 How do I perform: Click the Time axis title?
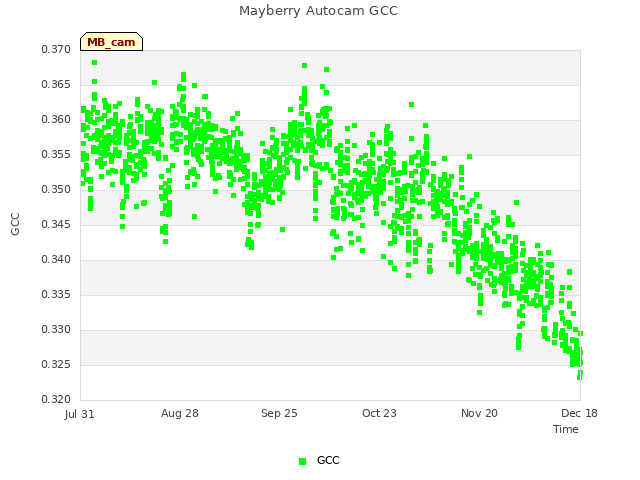[566, 429]
